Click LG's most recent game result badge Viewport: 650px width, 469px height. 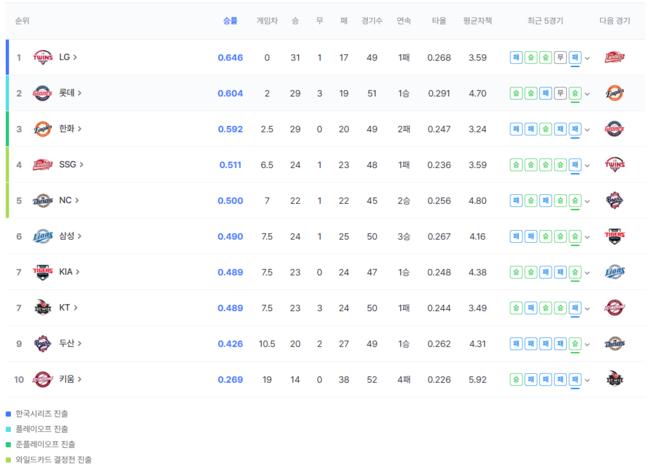click(x=575, y=58)
